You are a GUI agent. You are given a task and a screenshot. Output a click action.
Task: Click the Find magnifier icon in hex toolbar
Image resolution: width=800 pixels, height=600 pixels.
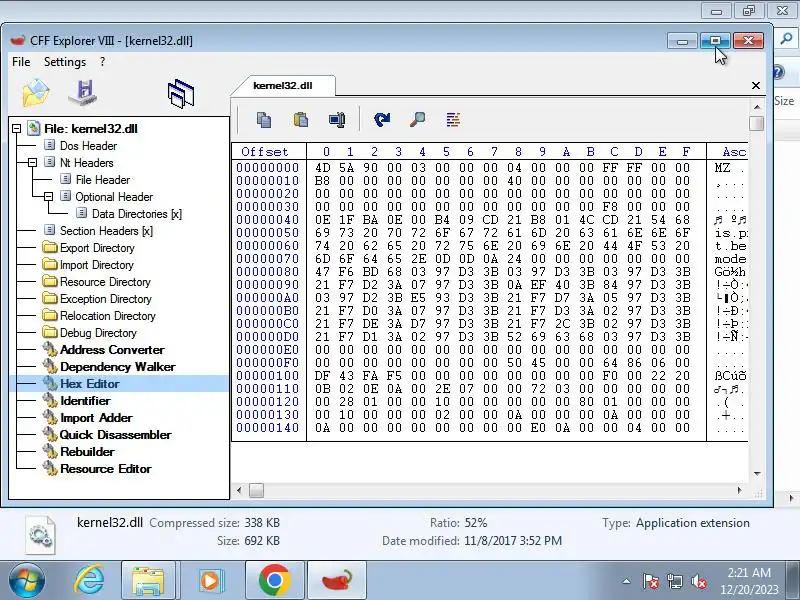417,120
